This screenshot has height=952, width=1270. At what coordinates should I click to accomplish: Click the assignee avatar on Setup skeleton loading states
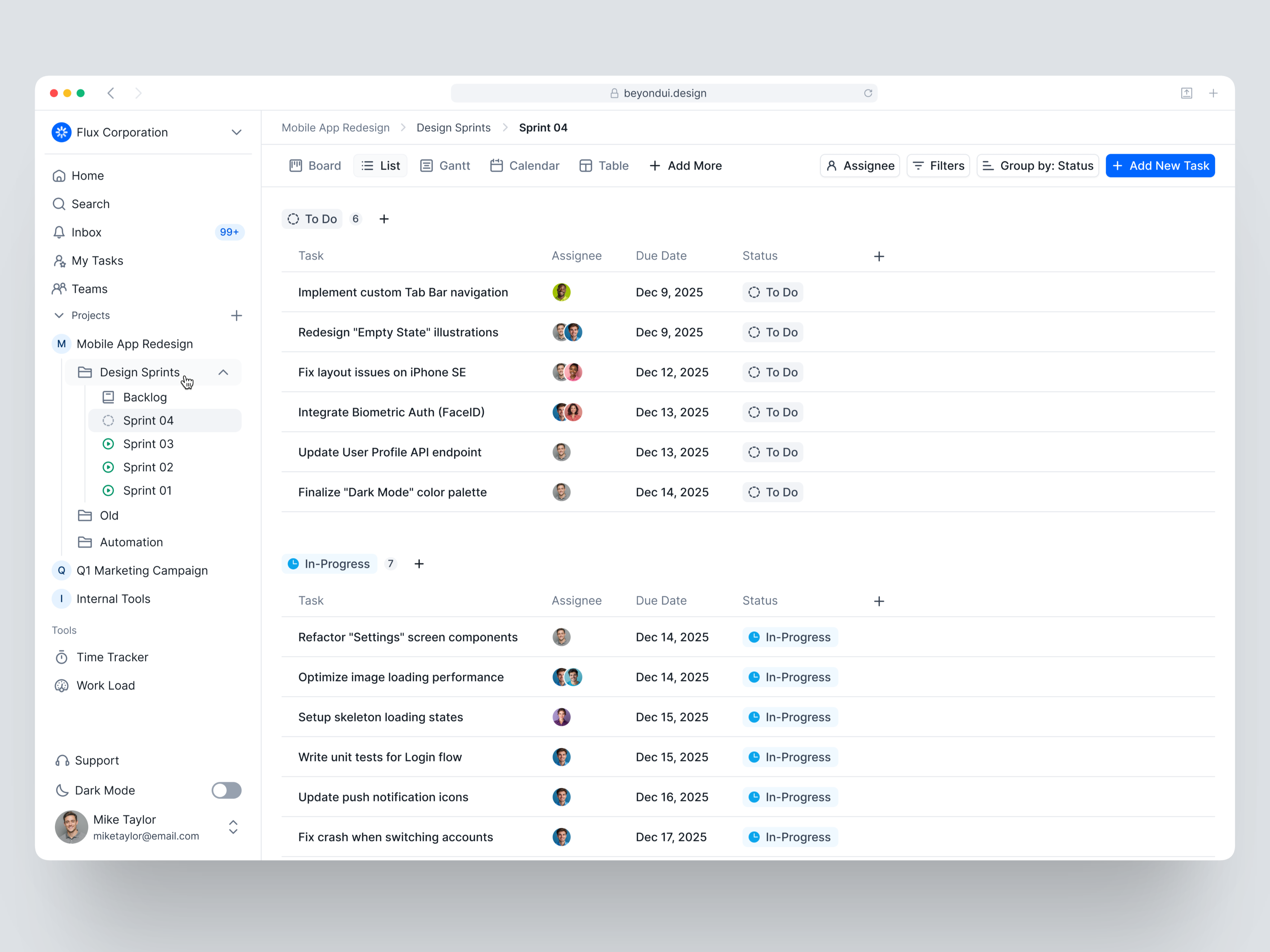point(562,717)
